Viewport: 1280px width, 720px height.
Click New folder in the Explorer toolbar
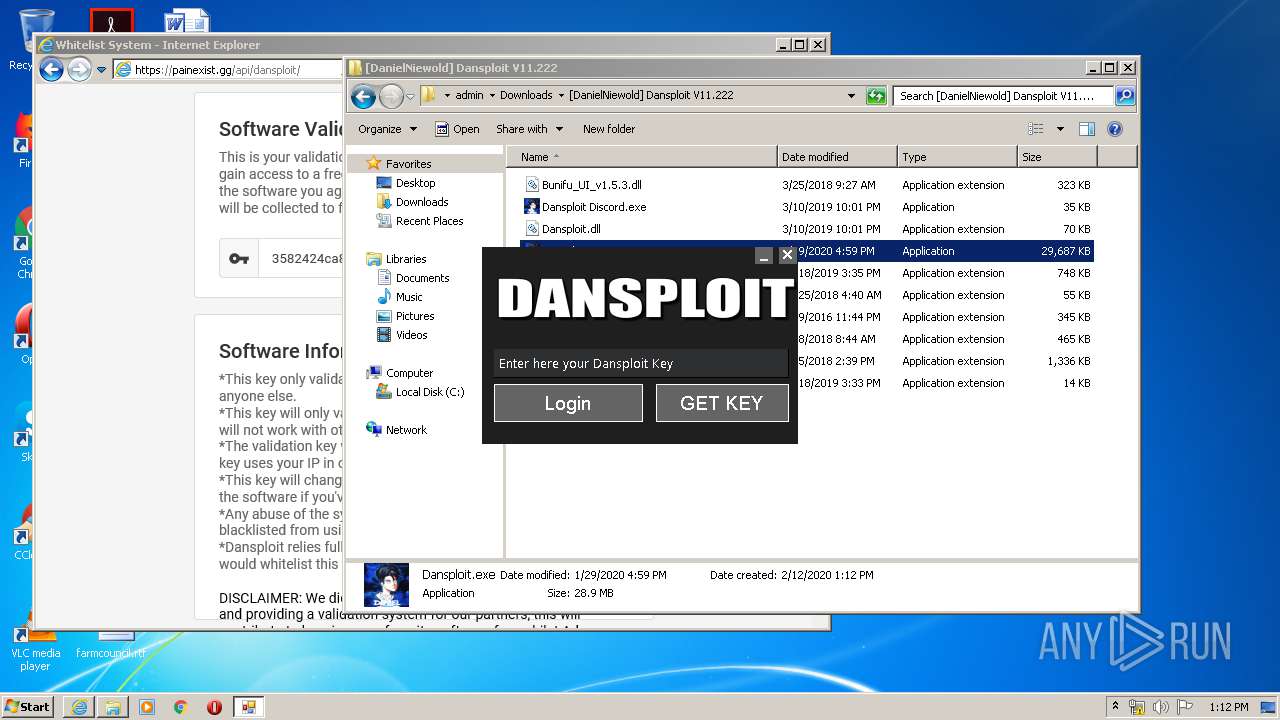pos(609,129)
